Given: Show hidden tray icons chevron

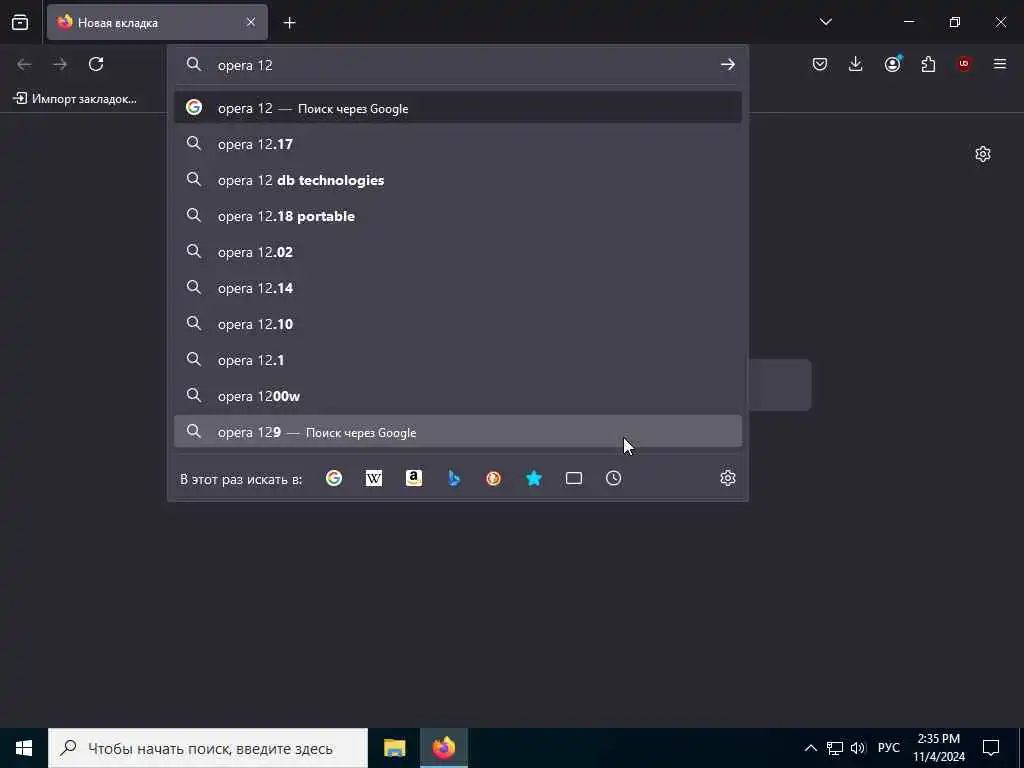Looking at the screenshot, I should pyautogui.click(x=810, y=748).
